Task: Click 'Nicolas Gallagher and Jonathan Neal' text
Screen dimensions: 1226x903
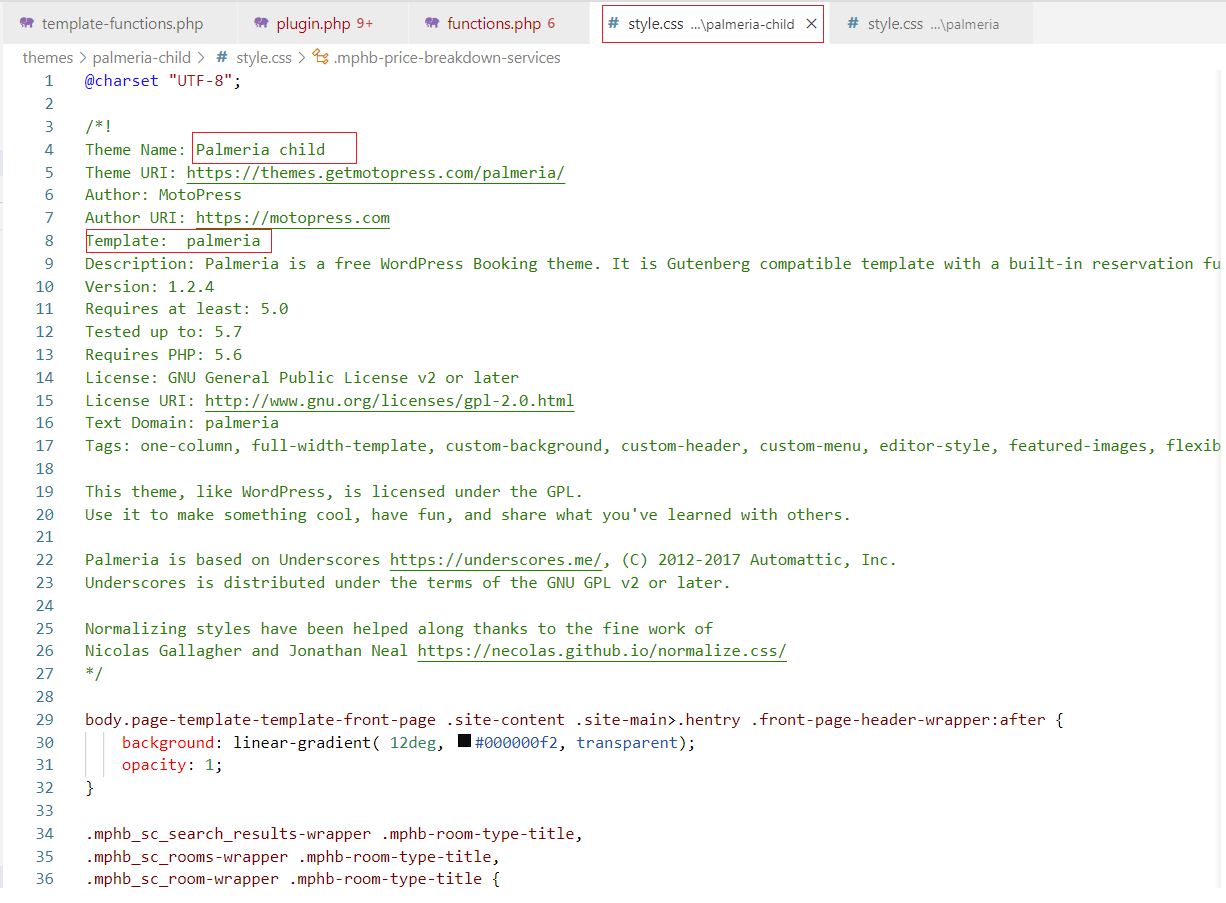Action: (247, 651)
